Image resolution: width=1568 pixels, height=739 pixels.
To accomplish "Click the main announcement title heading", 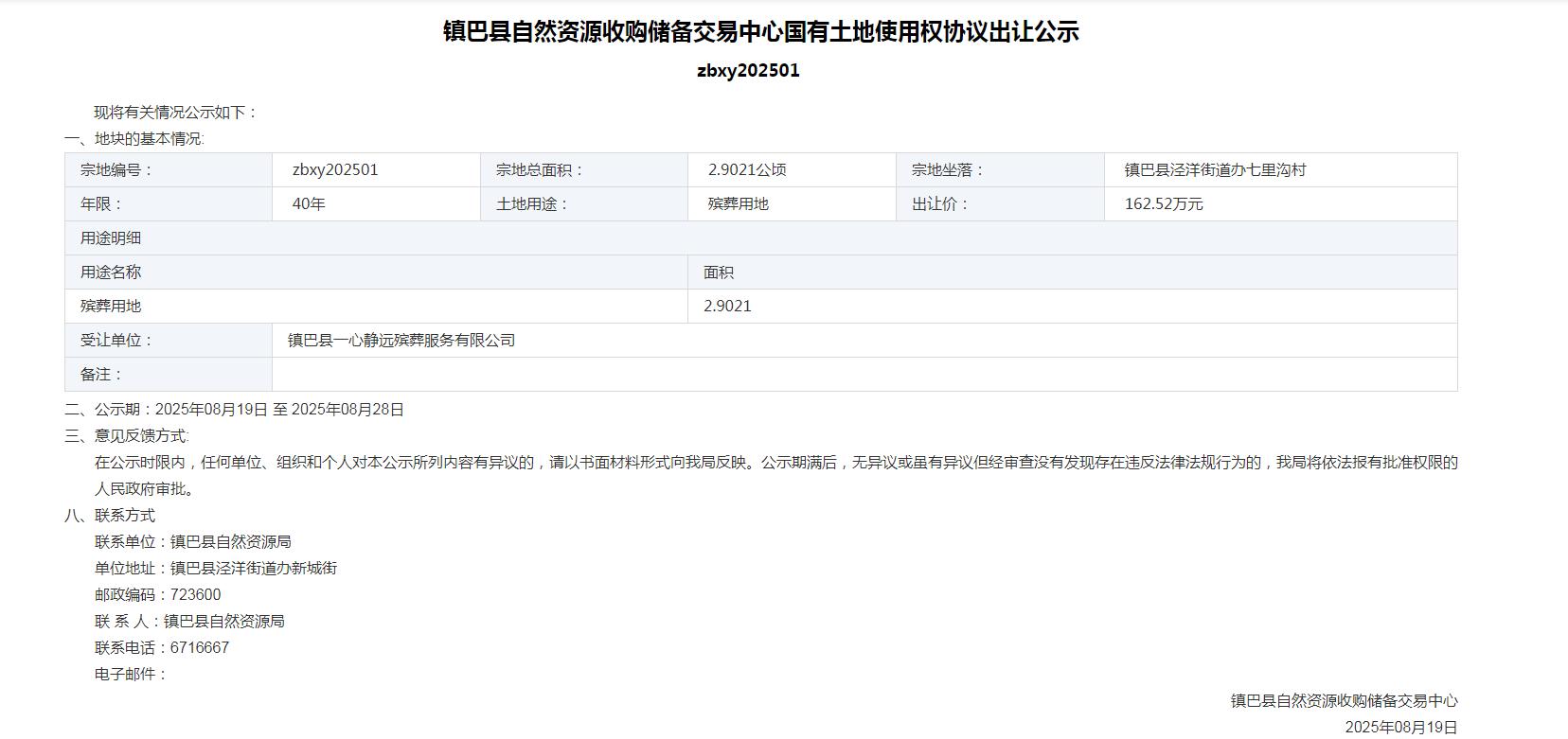I will [760, 32].
